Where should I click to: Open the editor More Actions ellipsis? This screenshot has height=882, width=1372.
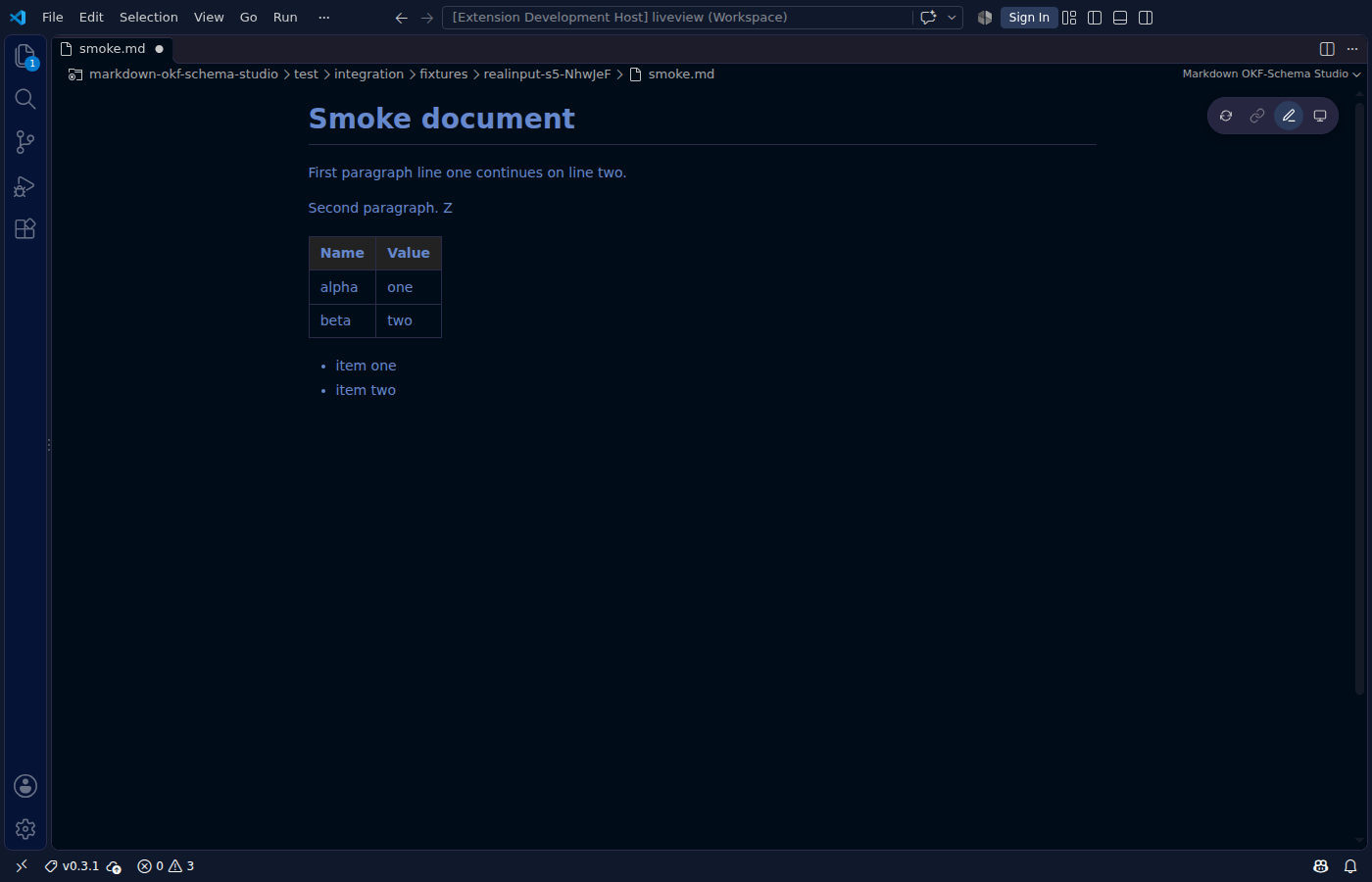[x=1352, y=49]
